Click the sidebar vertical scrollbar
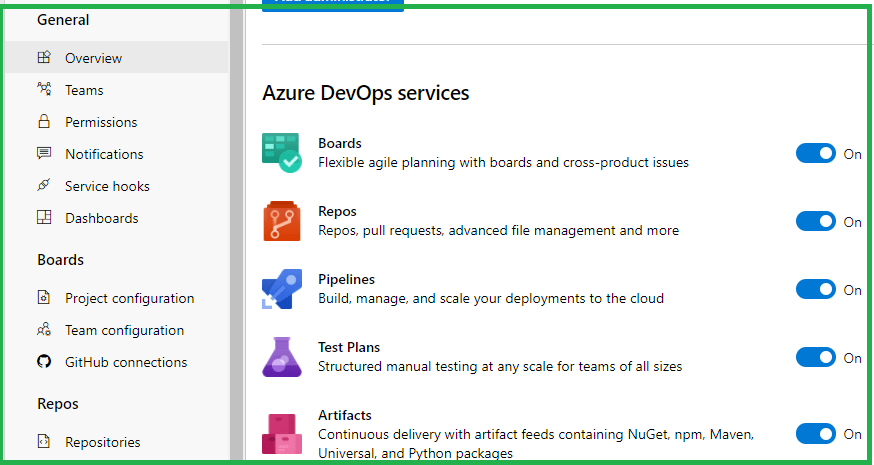The width and height of the screenshot is (874, 465). 237,232
